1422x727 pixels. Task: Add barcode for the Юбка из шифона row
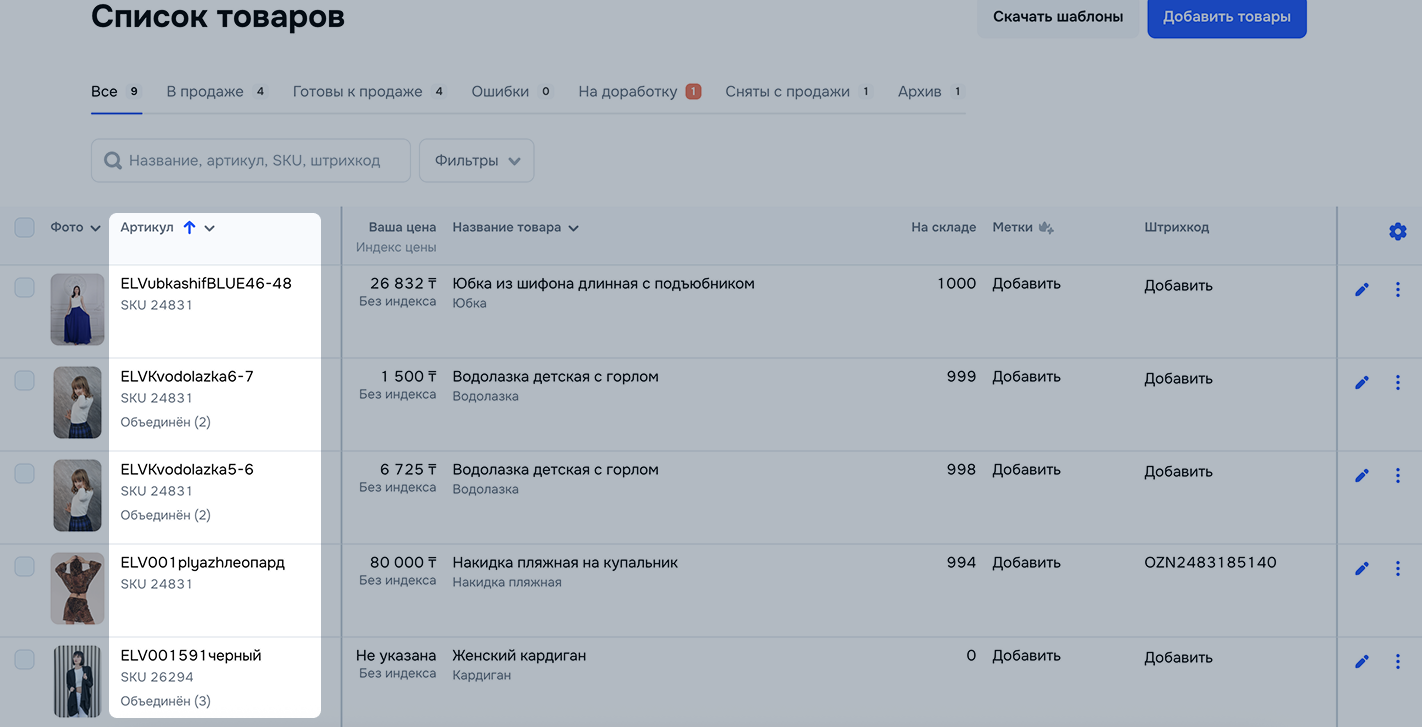click(x=1178, y=286)
